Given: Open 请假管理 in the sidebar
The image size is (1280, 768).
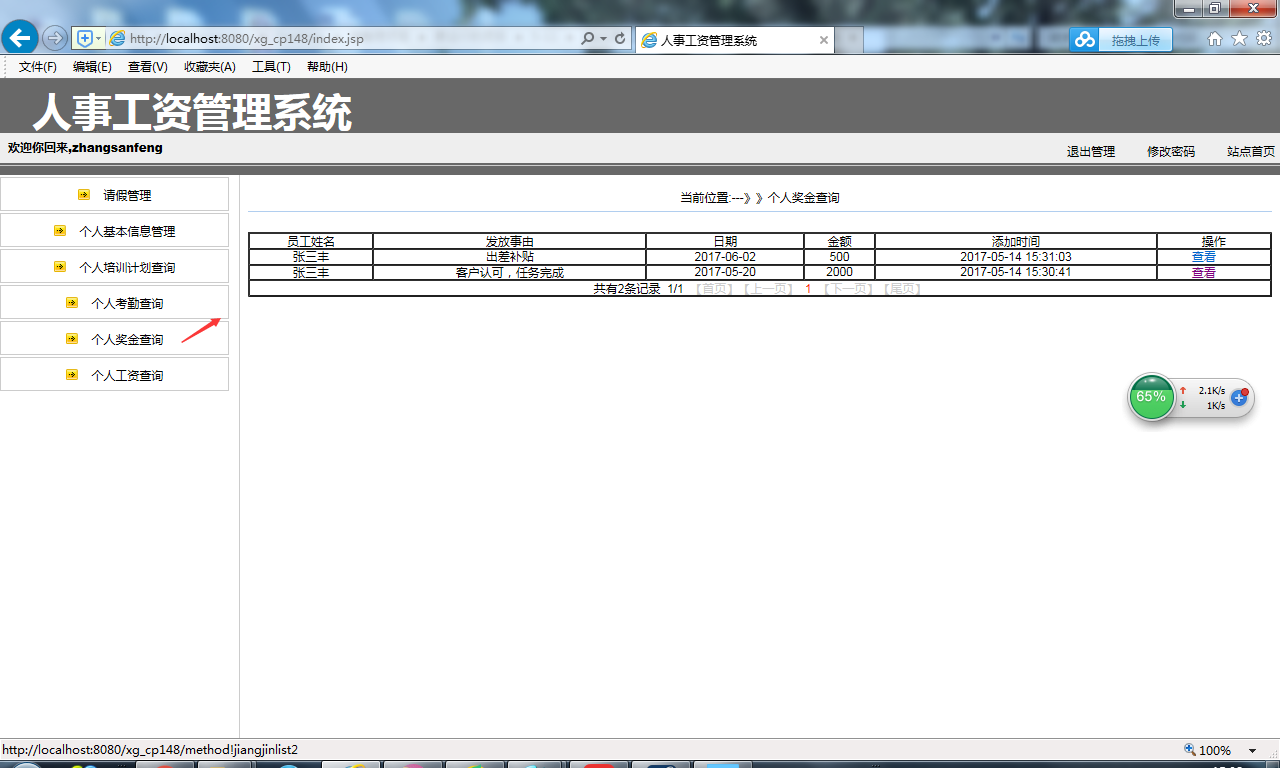Looking at the screenshot, I should pos(127,196).
